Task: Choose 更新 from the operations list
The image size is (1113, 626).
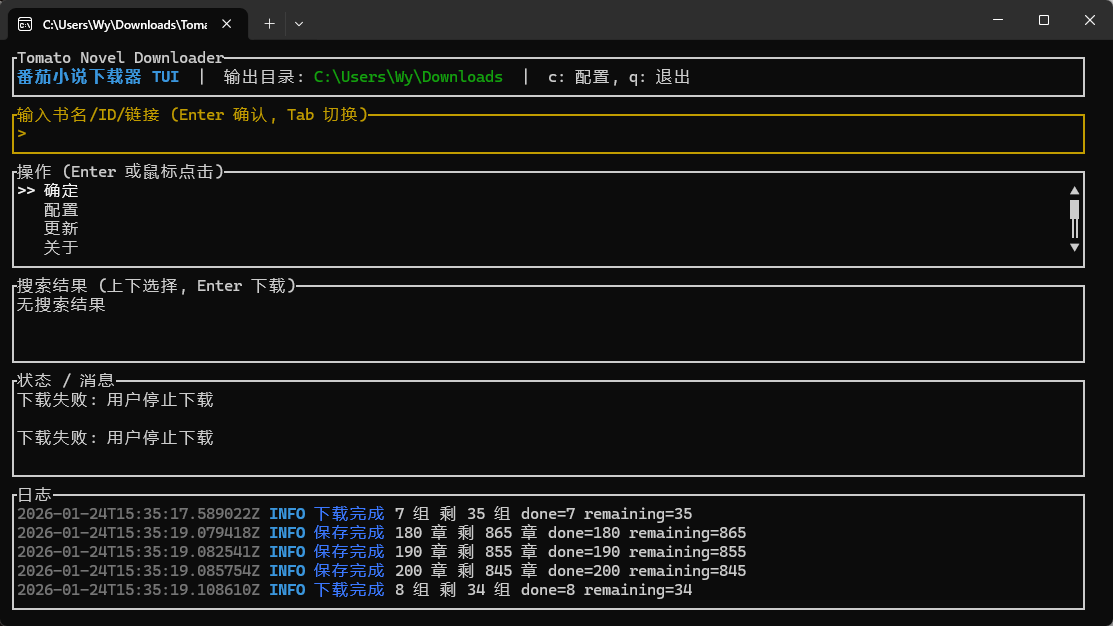Action: 61,229
